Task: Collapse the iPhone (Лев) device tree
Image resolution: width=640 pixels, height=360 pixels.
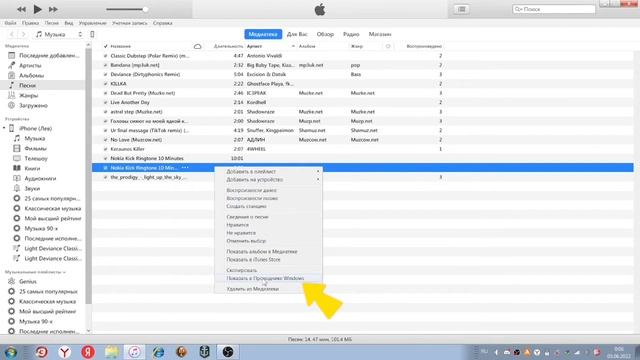Action: [4, 128]
